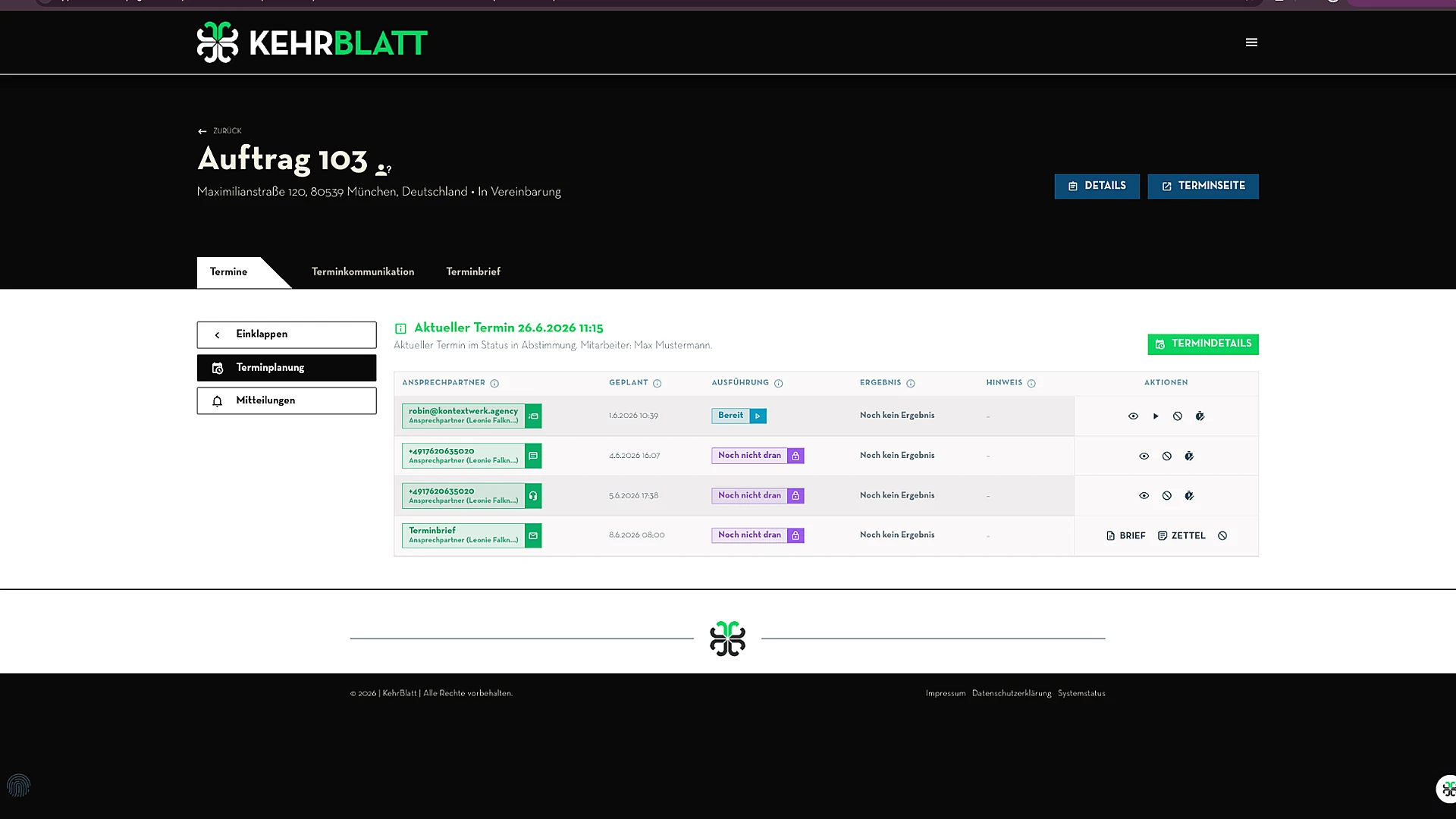Click the stopwatch icon in the 5.6.2026 row
Image resolution: width=1456 pixels, height=819 pixels.
1189,496
